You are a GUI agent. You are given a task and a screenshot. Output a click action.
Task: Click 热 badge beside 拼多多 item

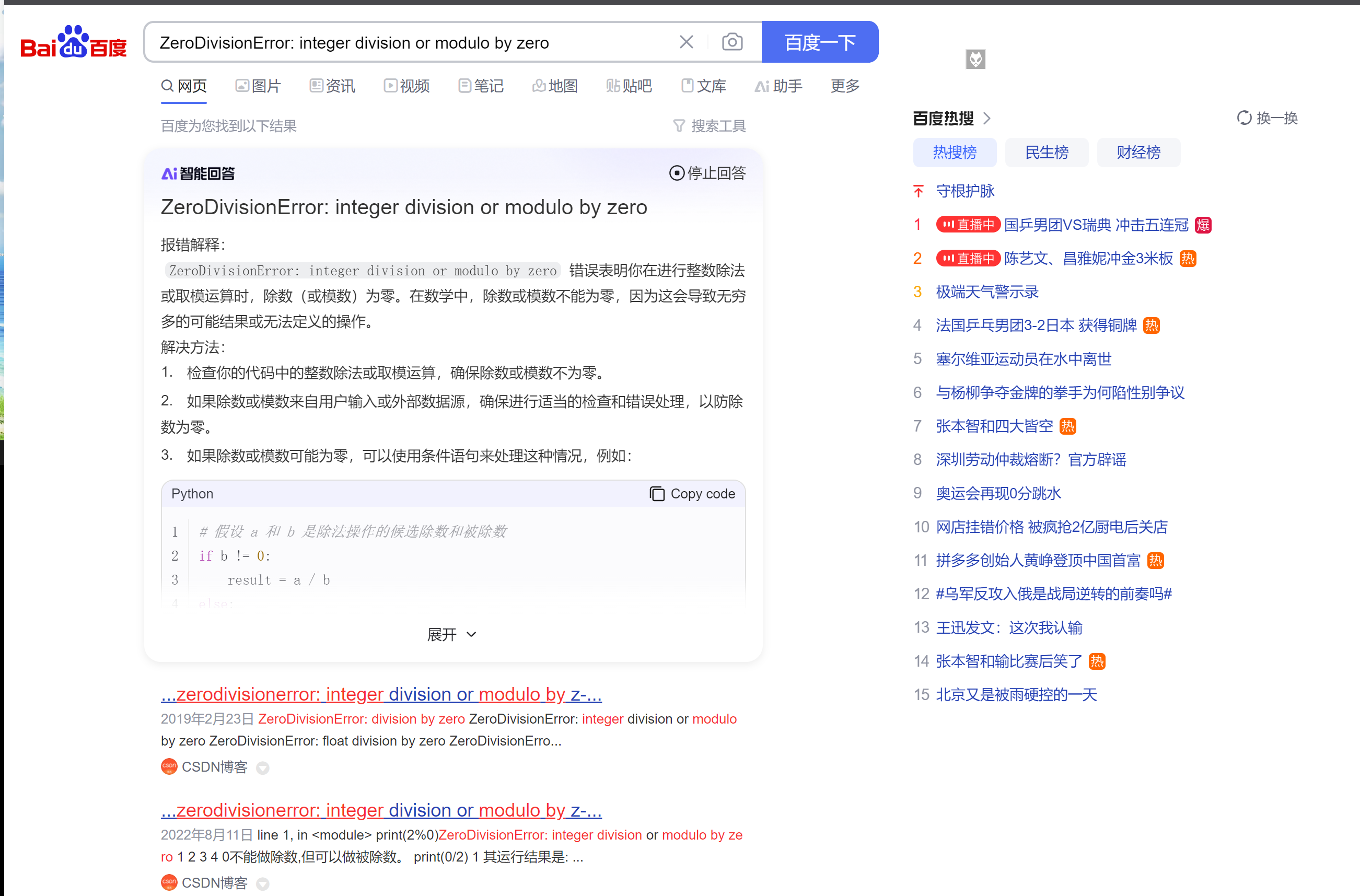coord(1155,561)
